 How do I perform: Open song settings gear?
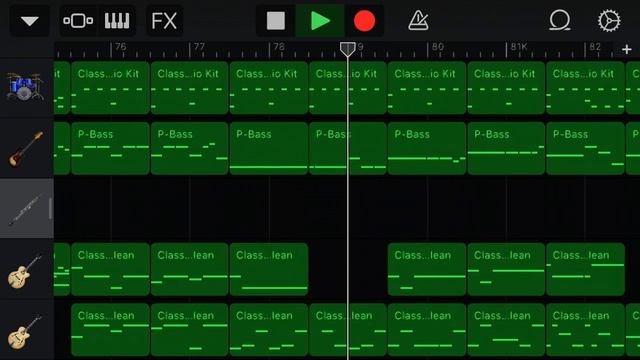[x=609, y=20]
